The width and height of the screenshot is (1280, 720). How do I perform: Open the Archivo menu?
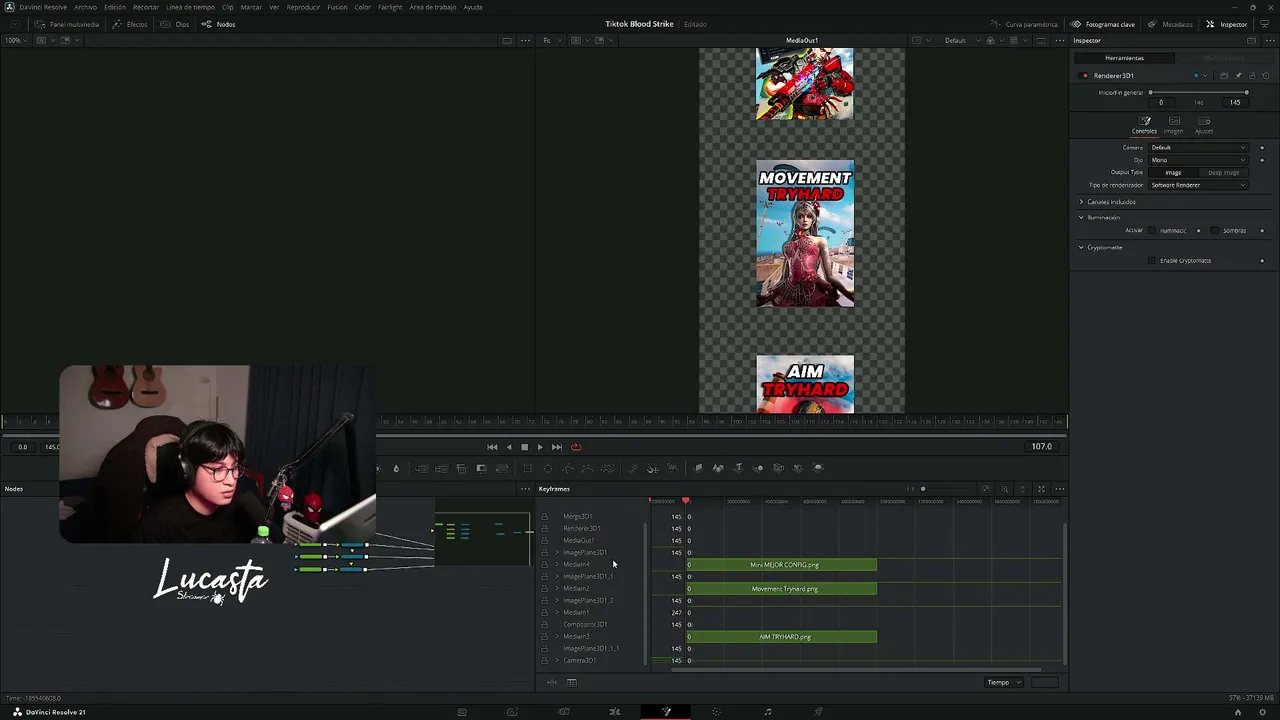85,7
